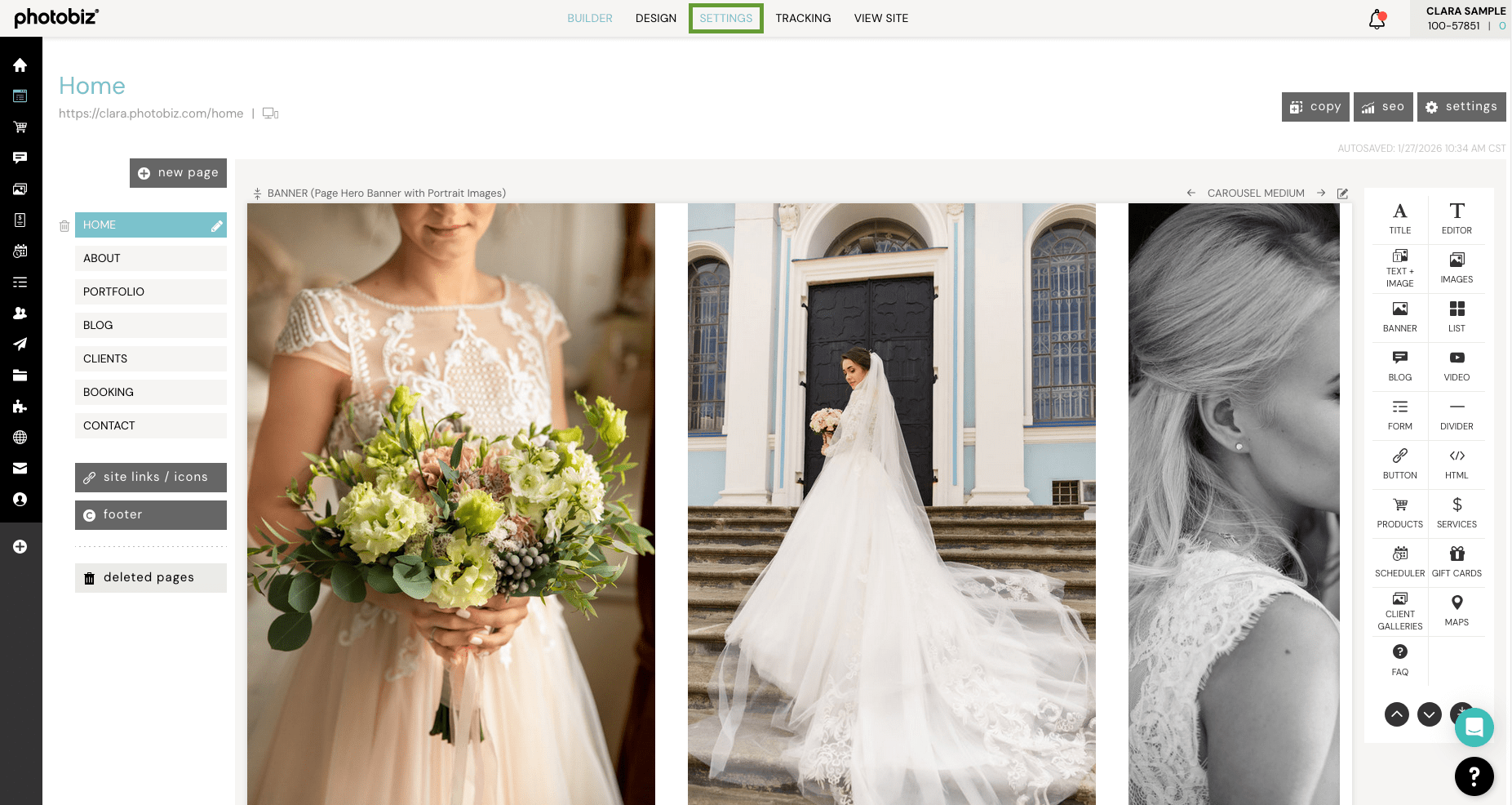The image size is (1512, 805).
Task: Click the plus icon at sidebar bottom
Action: [20, 546]
